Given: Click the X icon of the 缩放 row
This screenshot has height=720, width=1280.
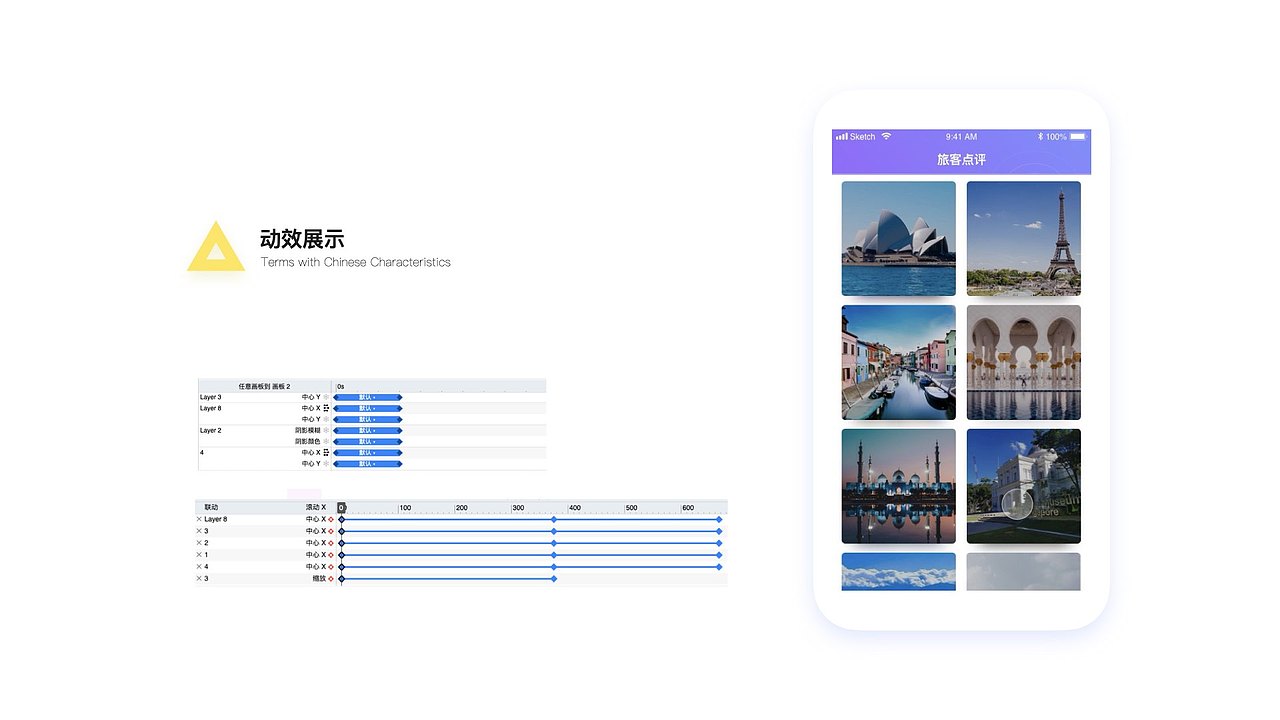Looking at the screenshot, I should tap(199, 579).
